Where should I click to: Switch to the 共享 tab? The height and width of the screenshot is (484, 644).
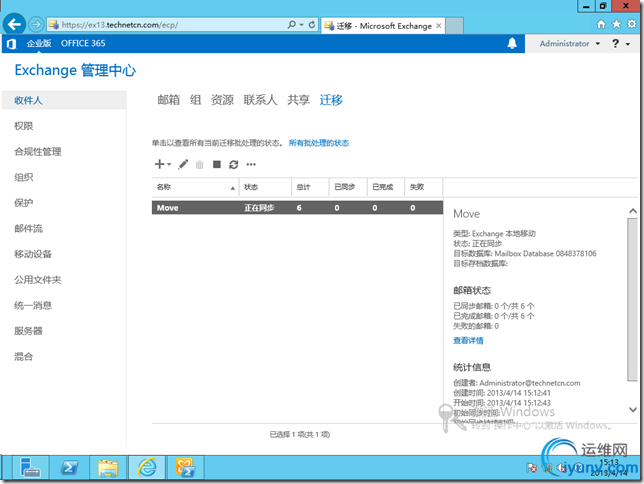(x=299, y=99)
